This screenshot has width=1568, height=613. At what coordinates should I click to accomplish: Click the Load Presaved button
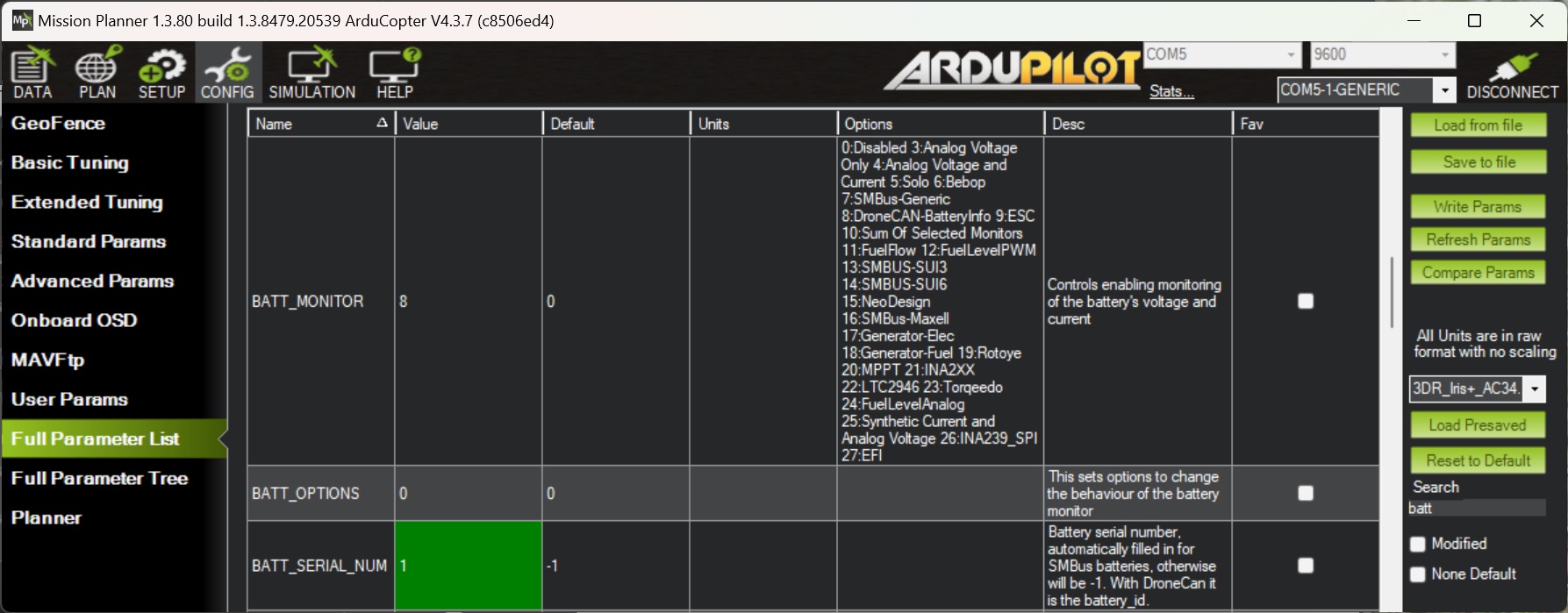pos(1479,425)
